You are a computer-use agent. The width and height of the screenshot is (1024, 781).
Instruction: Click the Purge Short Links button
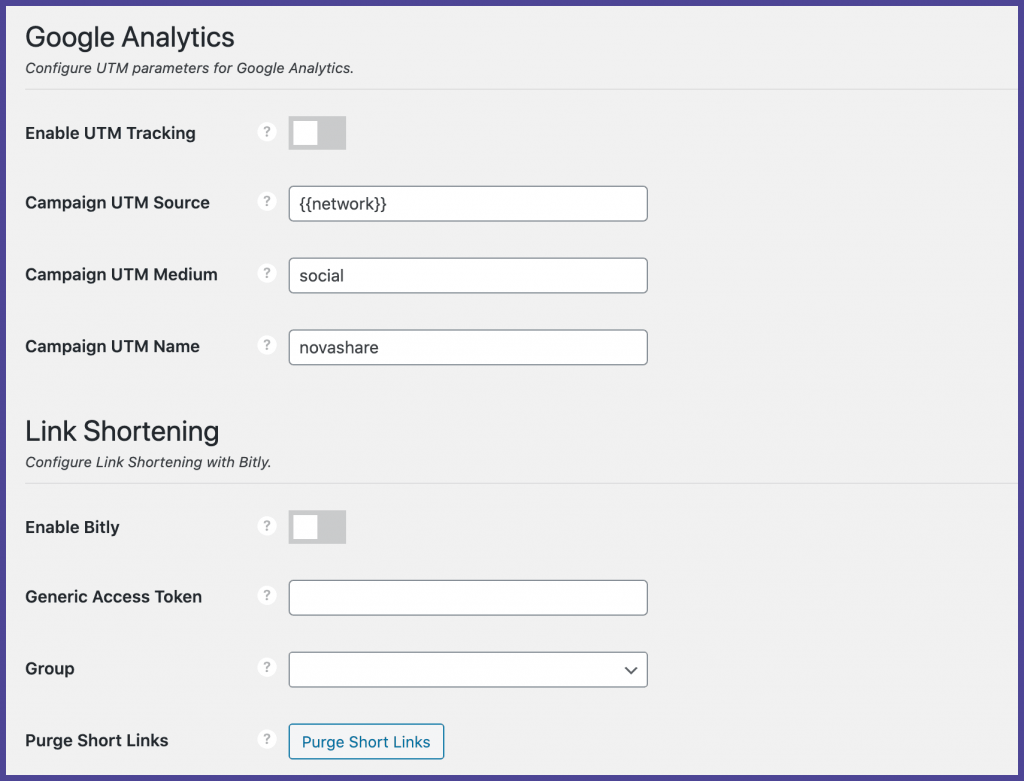(366, 742)
